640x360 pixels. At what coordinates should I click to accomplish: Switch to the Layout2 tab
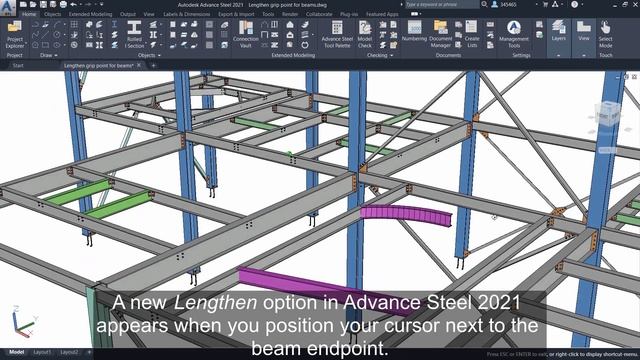pos(69,352)
